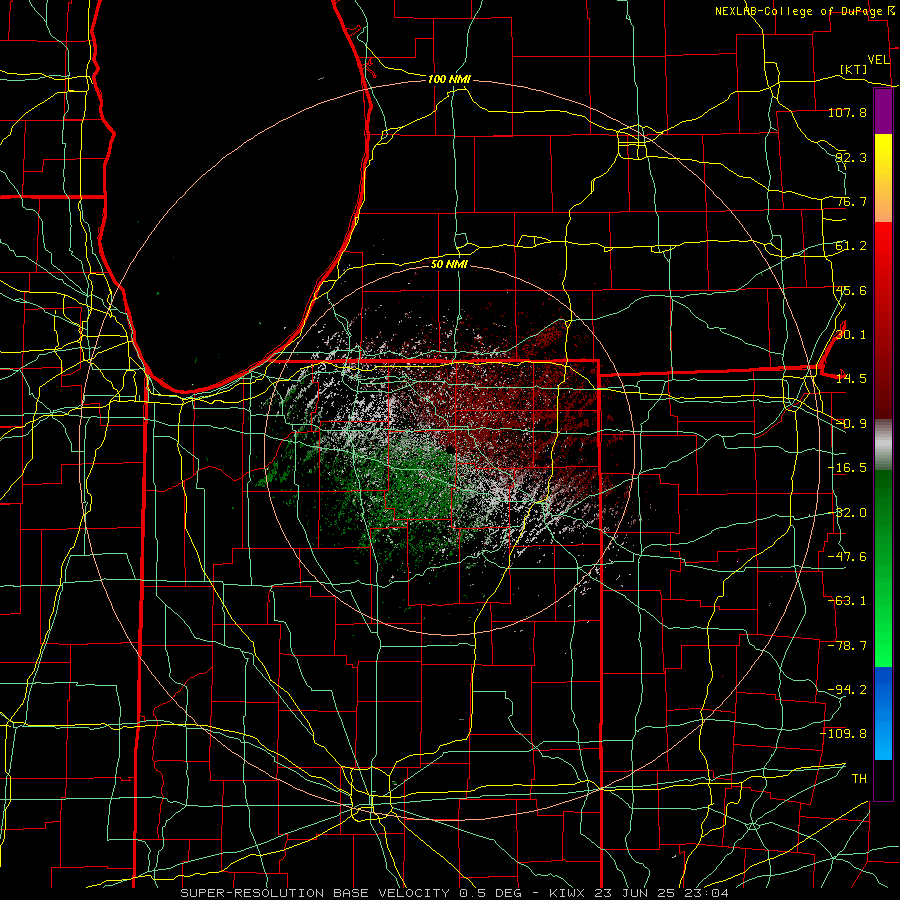The width and height of the screenshot is (900, 900).
Task: Click the 107.8 velocity scale value
Action: (847, 112)
